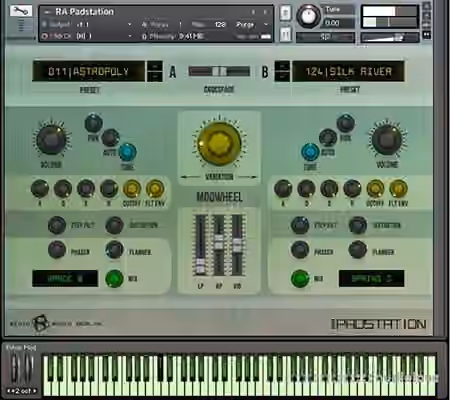Click layer B Step Flt knob
This screenshot has width=450, height=400.
(300, 225)
